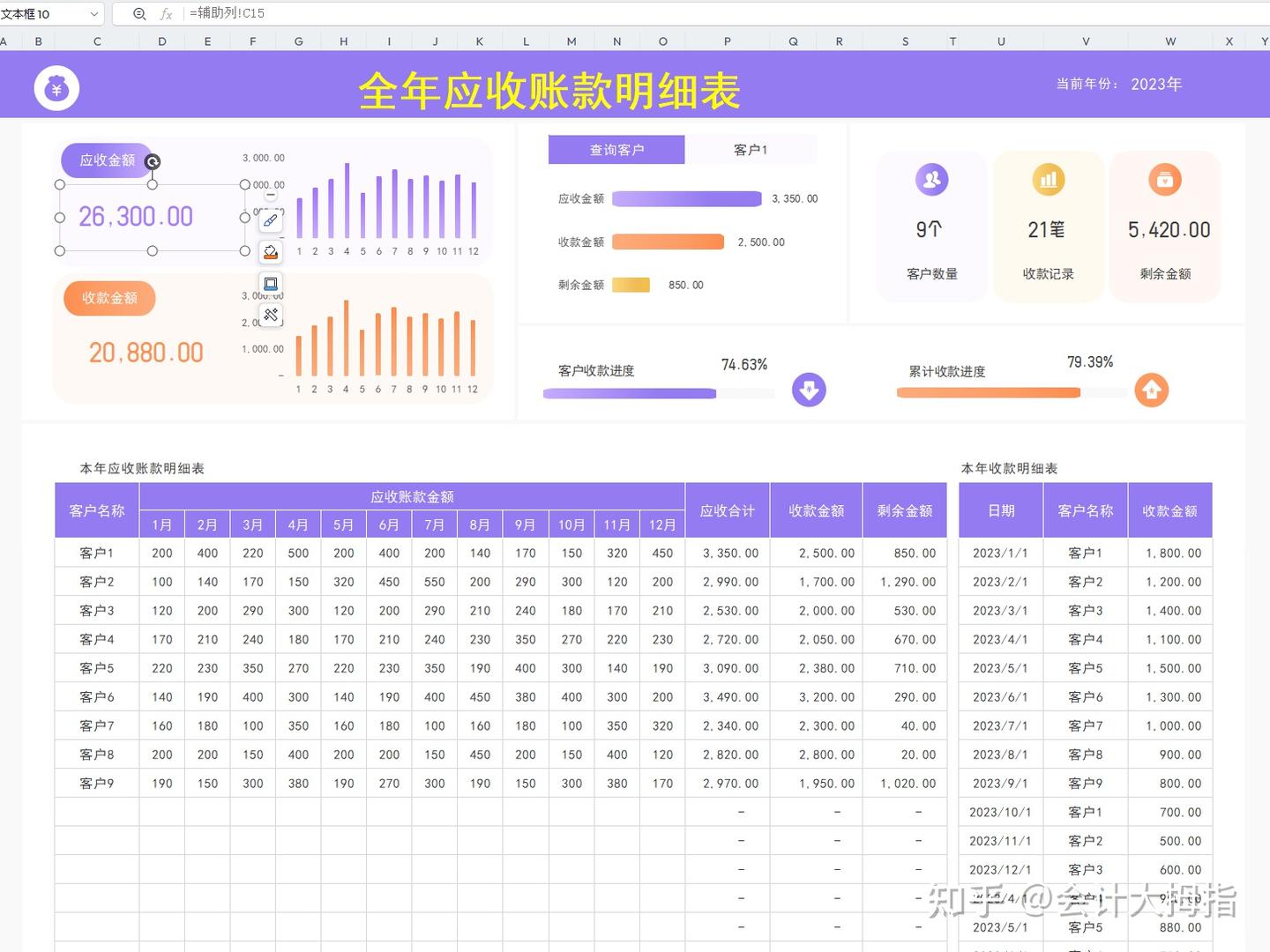Click the yellow 剩余金额 850.00 bar
1270x952 pixels.
tap(631, 285)
